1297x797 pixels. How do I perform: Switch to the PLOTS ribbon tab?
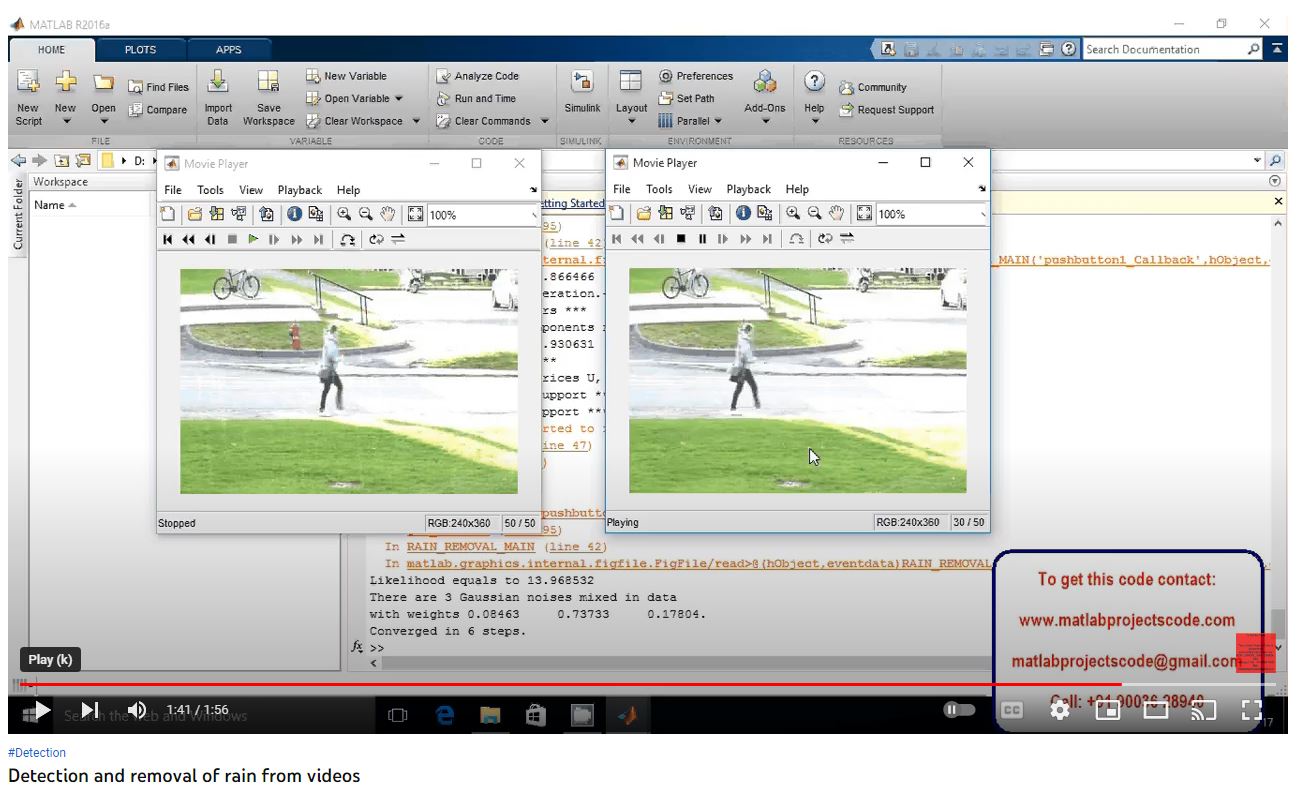tap(140, 49)
